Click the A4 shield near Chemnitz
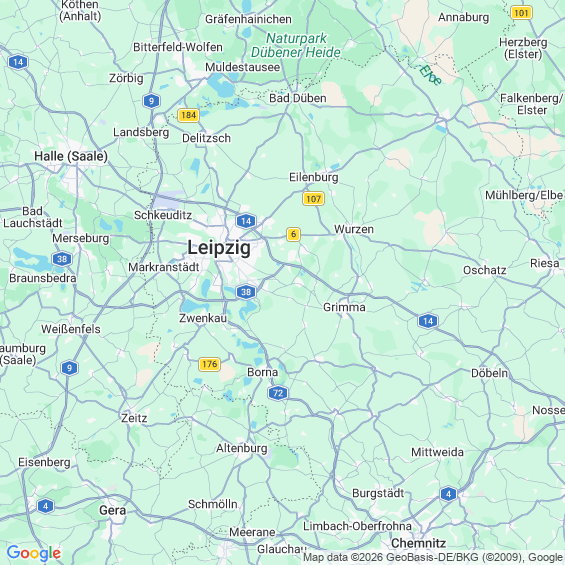The width and height of the screenshot is (565, 565). pos(448,494)
